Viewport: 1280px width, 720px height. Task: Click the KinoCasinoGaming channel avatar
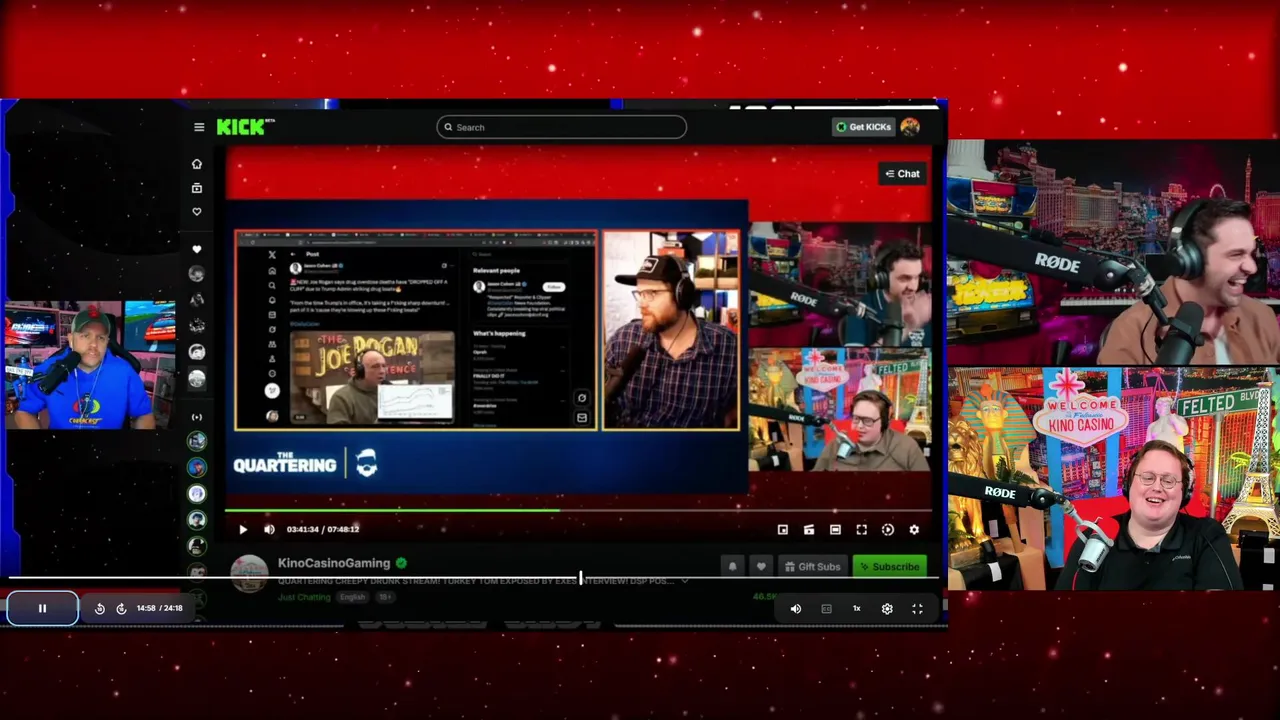click(x=249, y=572)
